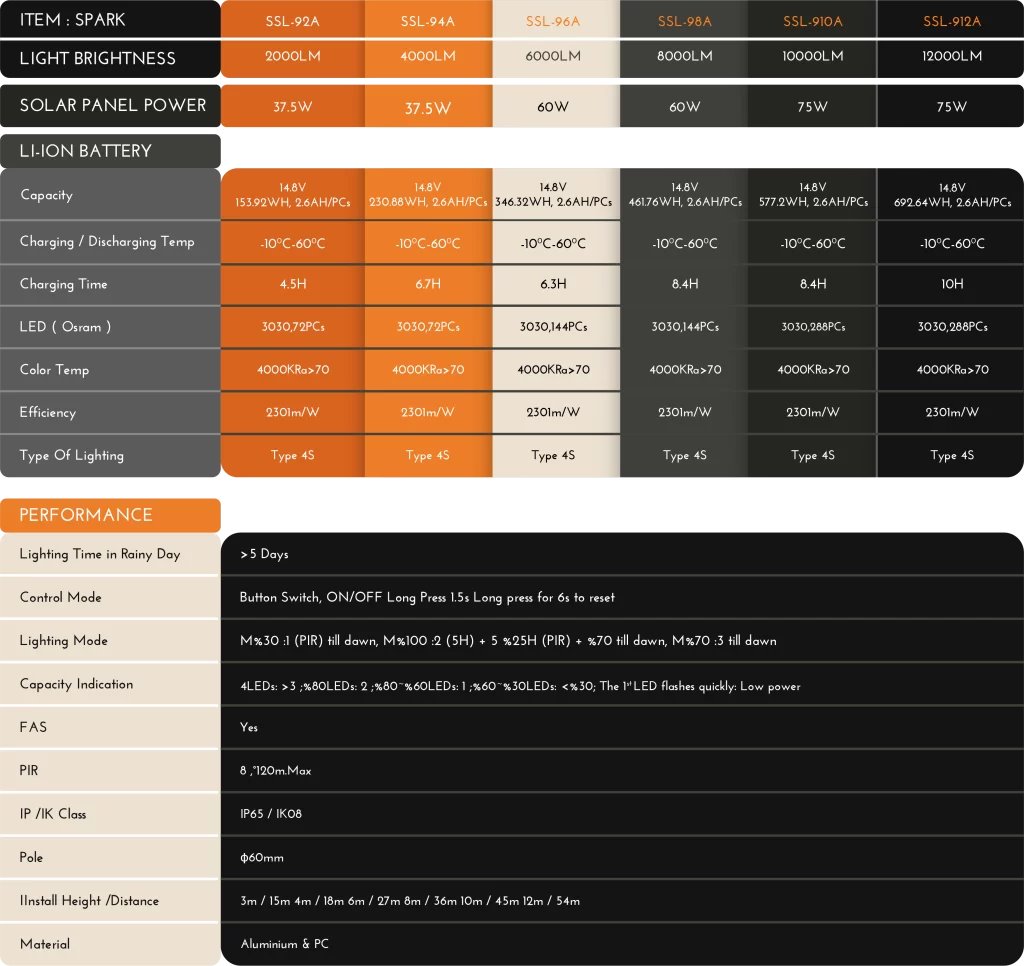Select the SOLAR PANEL POWER row label
The width and height of the screenshot is (1024, 966).
point(112,106)
